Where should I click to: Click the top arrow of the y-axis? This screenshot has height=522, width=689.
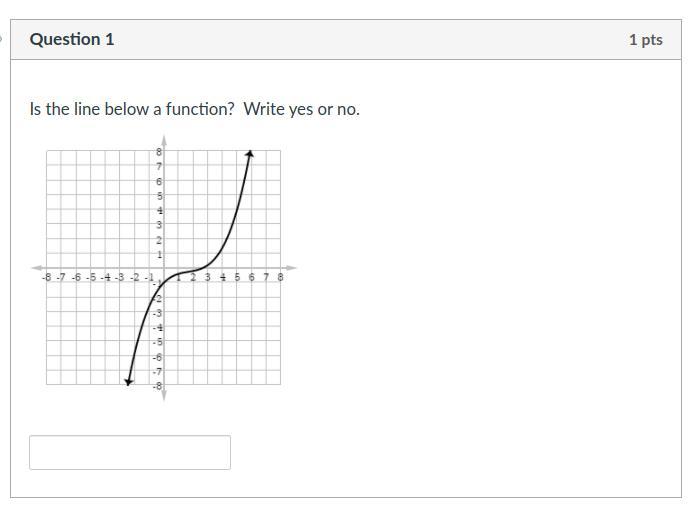coord(164,145)
